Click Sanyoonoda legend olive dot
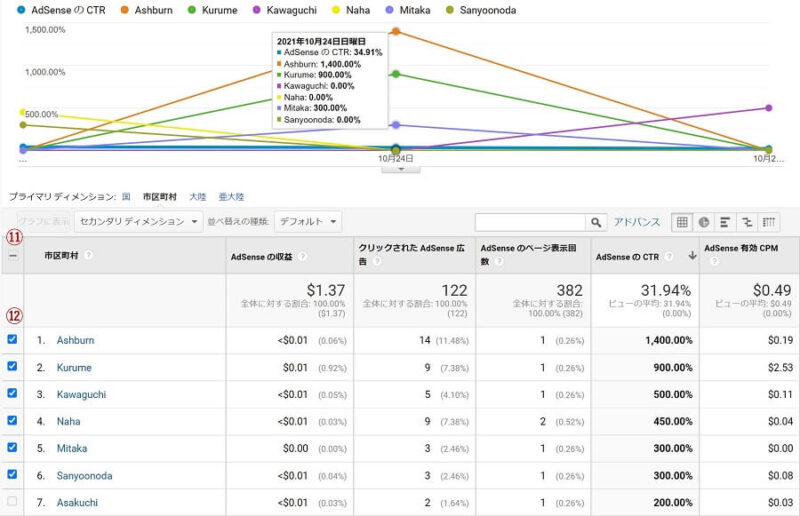The height and width of the screenshot is (516, 800). point(449,10)
